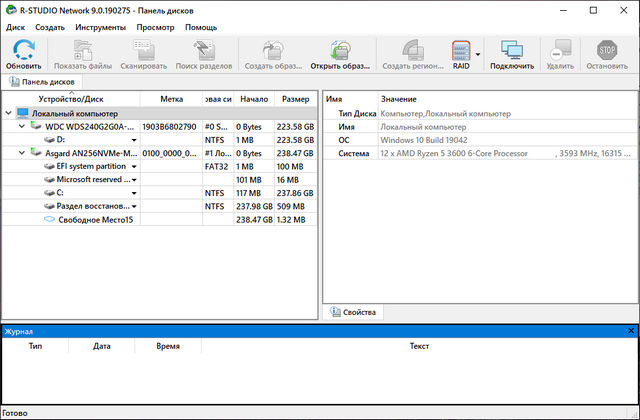
Task: Switch to the Свойства tab
Action: point(351,313)
